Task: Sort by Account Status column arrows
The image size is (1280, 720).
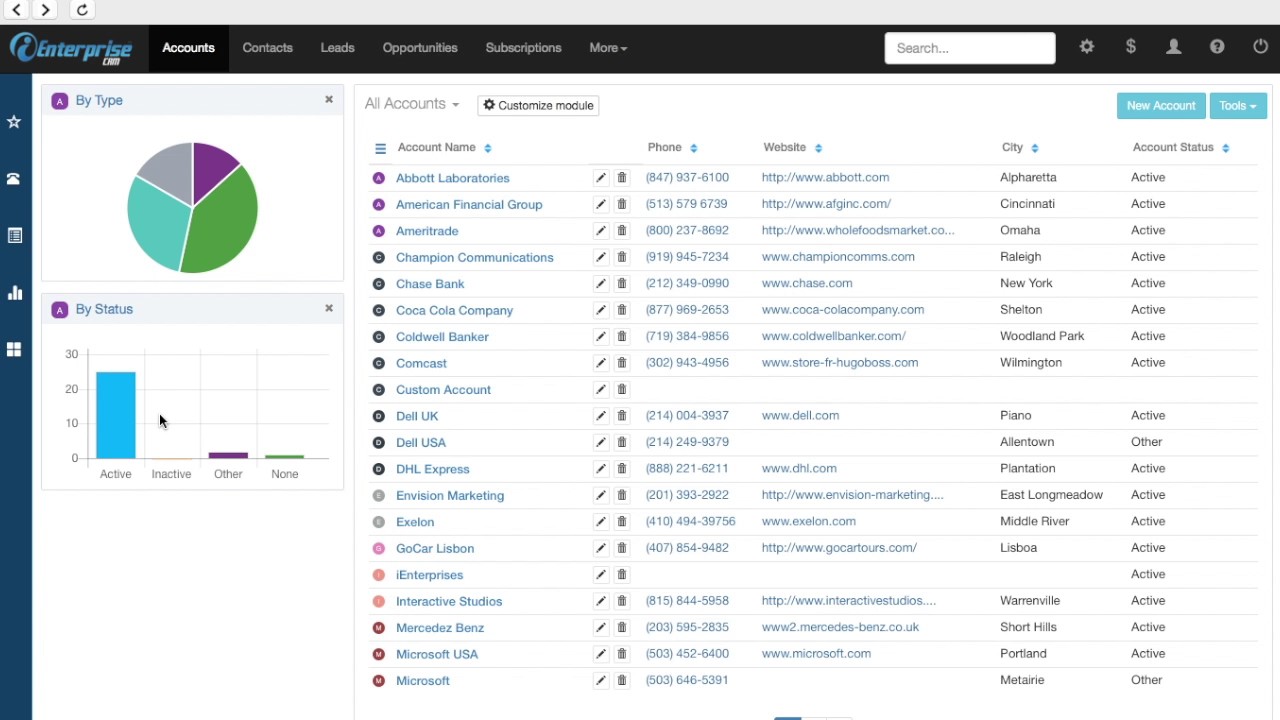Action: [x=1225, y=148]
